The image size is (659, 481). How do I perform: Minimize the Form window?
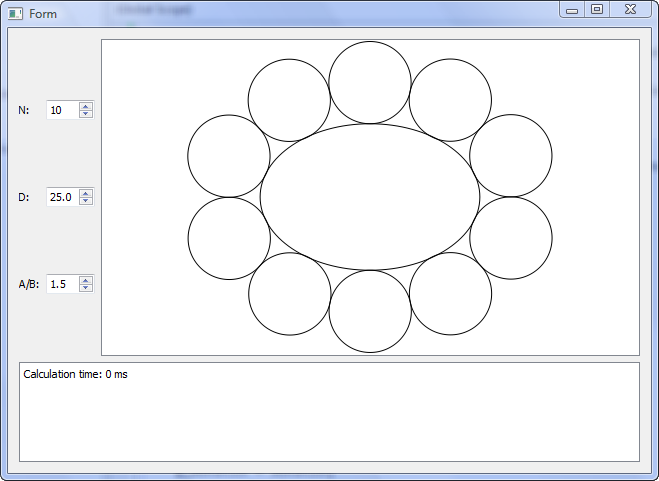tap(572, 9)
